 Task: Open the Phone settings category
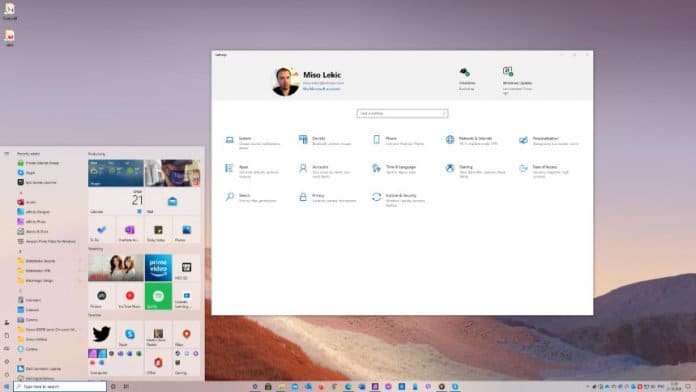click(398, 141)
